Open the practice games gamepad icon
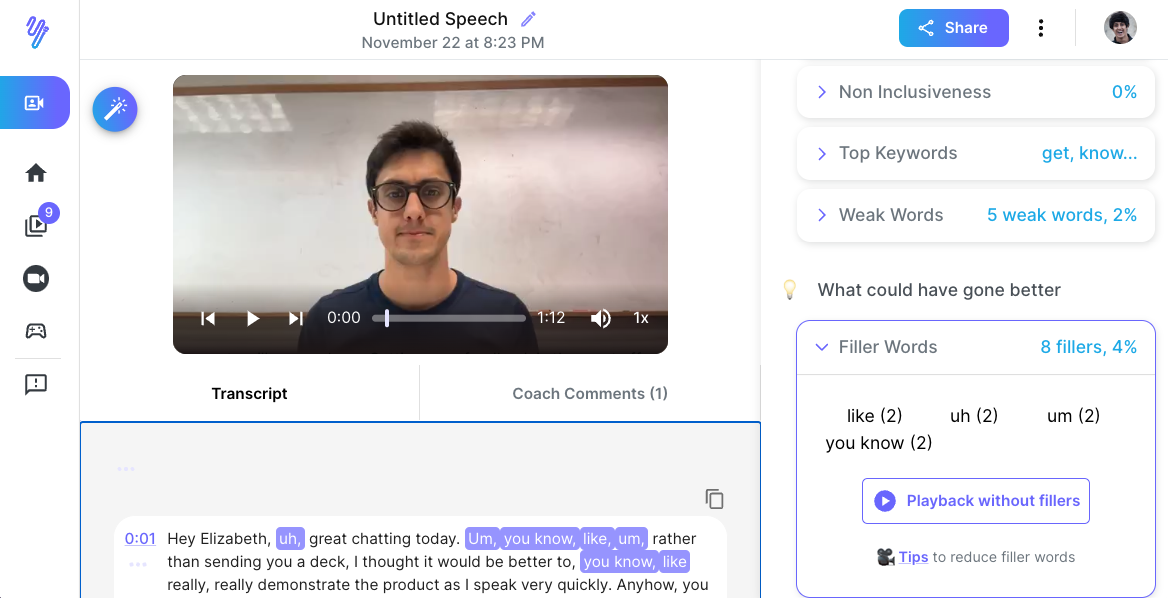 point(36,330)
